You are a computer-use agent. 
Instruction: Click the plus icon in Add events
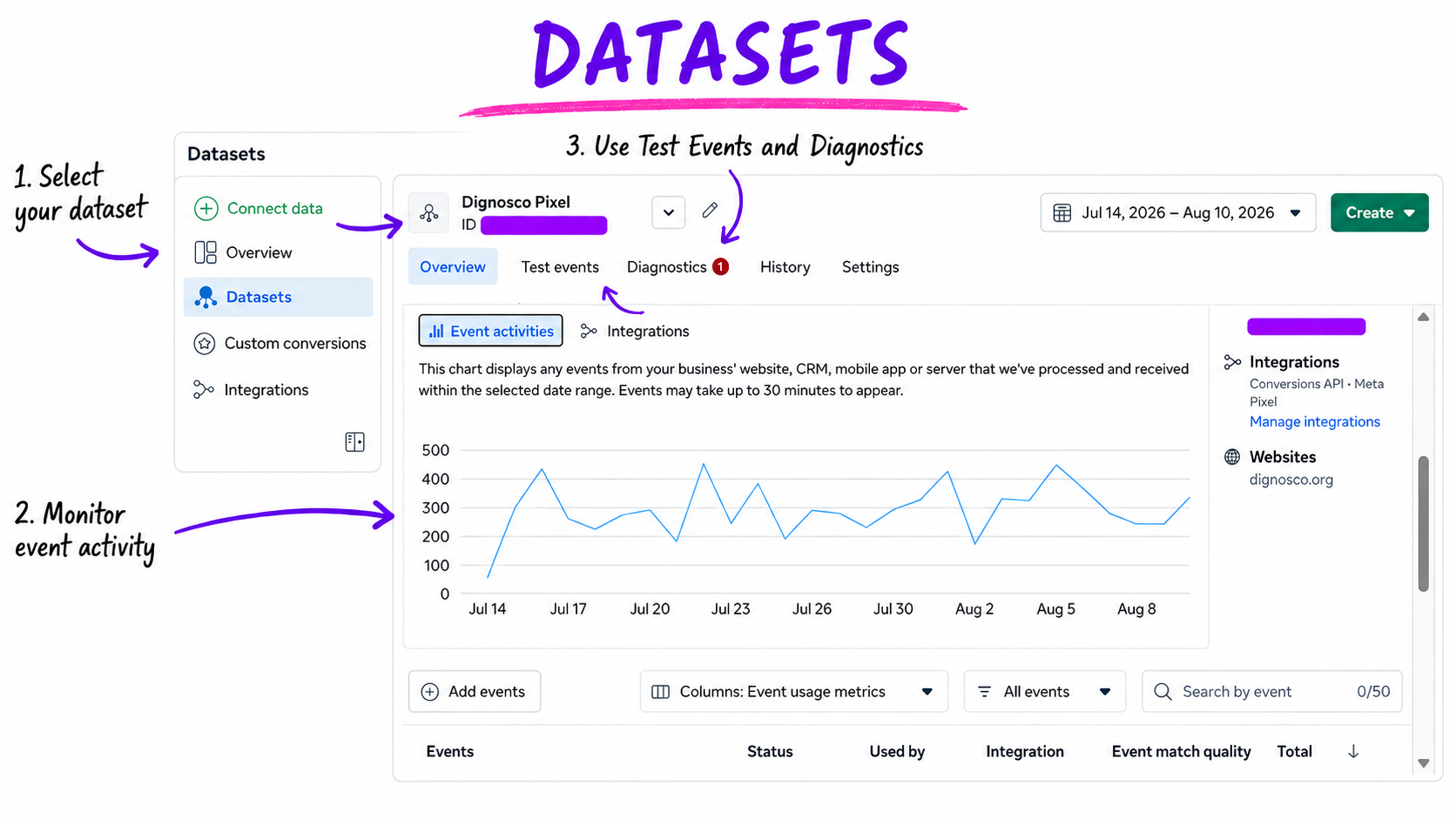pos(430,692)
